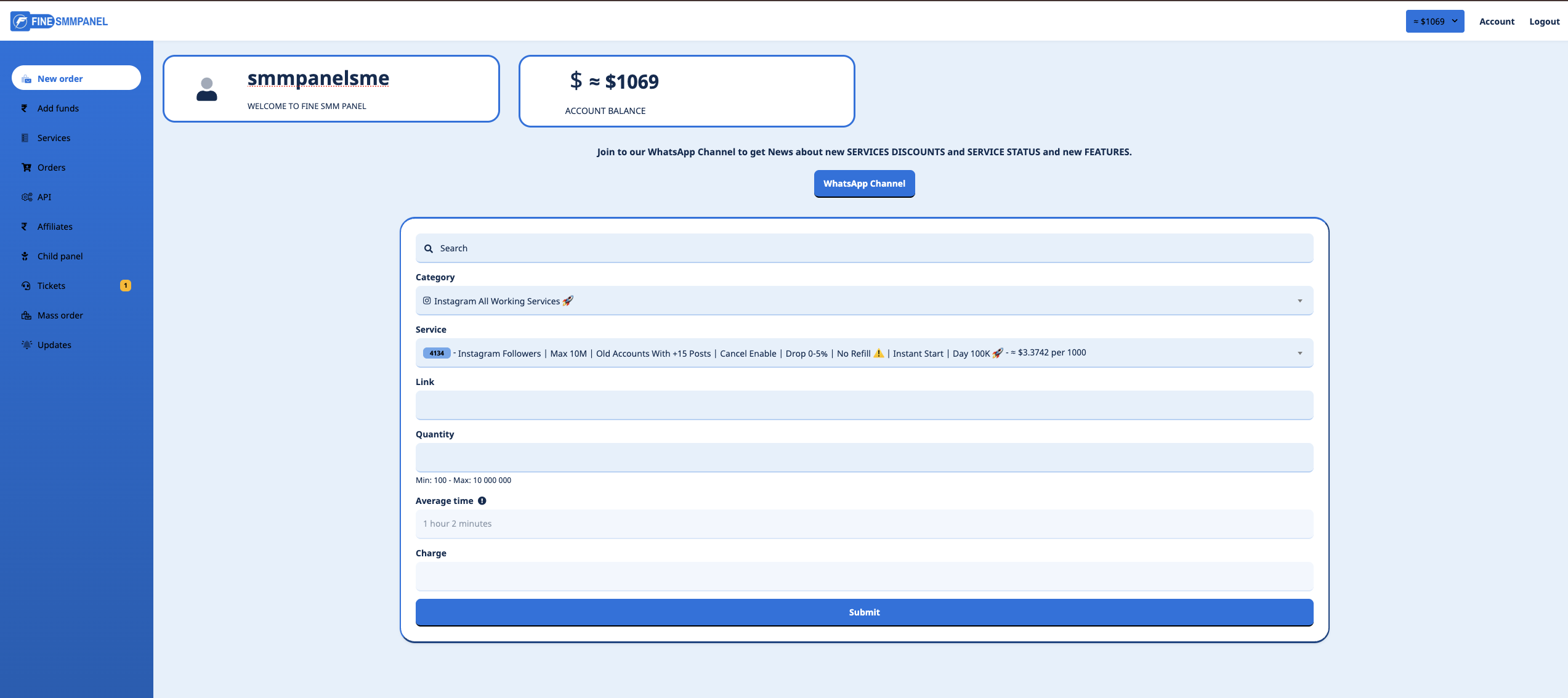Expand the Service selection dropdown
1568x698 pixels.
(864, 353)
